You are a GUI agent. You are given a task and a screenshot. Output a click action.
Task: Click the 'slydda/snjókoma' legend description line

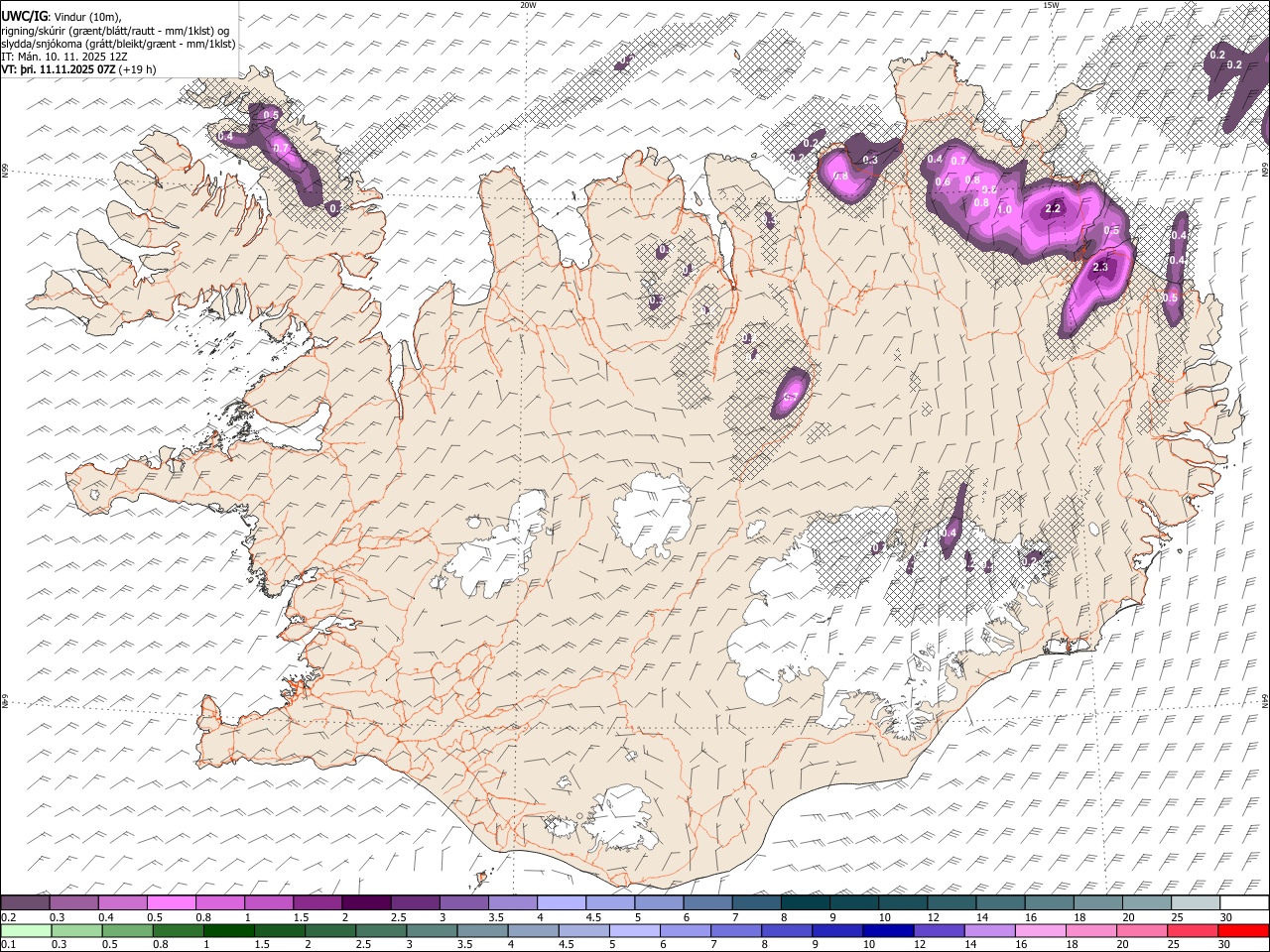[x=118, y=44]
